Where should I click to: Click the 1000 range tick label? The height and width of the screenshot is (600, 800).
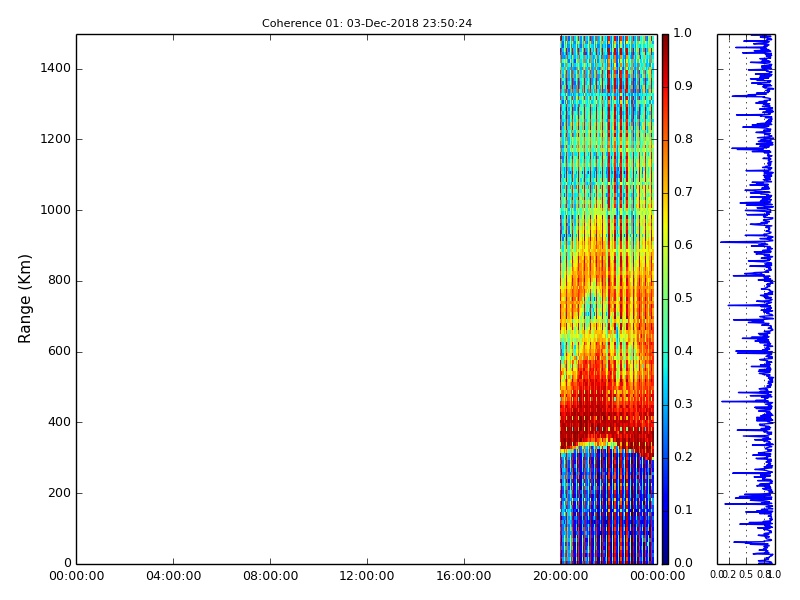tap(56, 210)
